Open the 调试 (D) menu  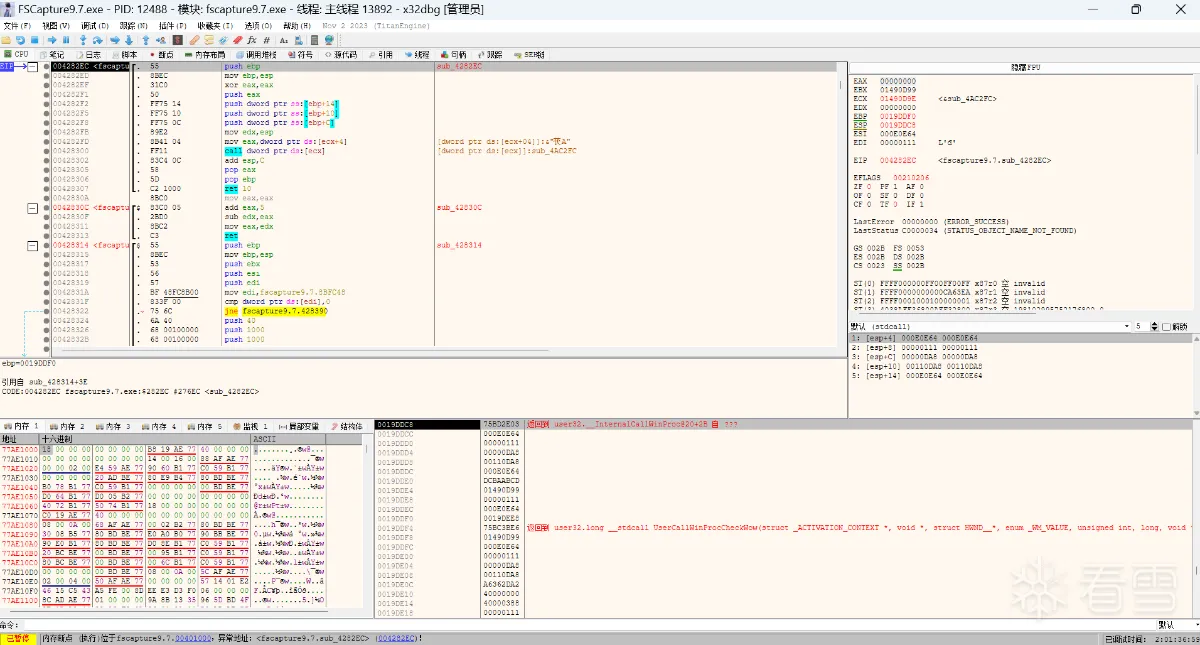(x=95, y=25)
